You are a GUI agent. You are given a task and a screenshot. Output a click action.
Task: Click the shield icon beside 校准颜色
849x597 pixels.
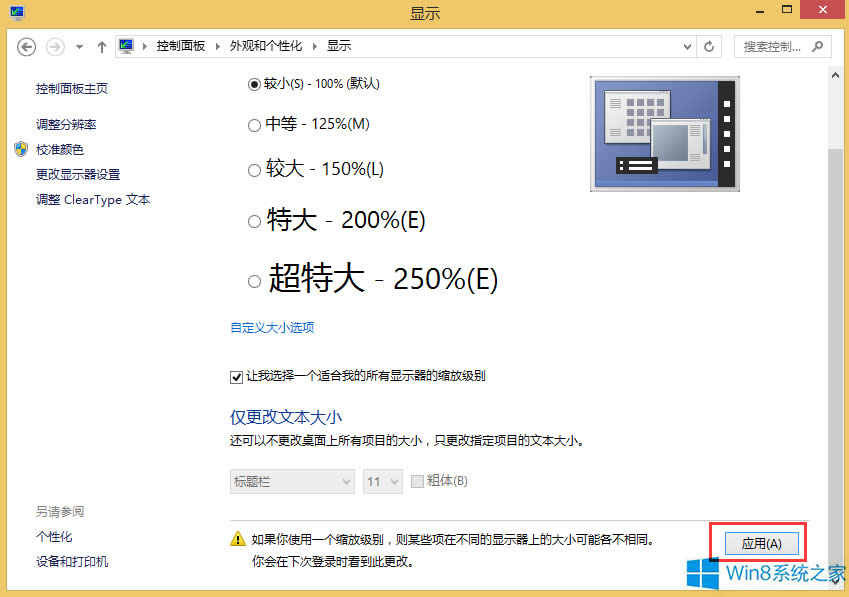[21, 149]
